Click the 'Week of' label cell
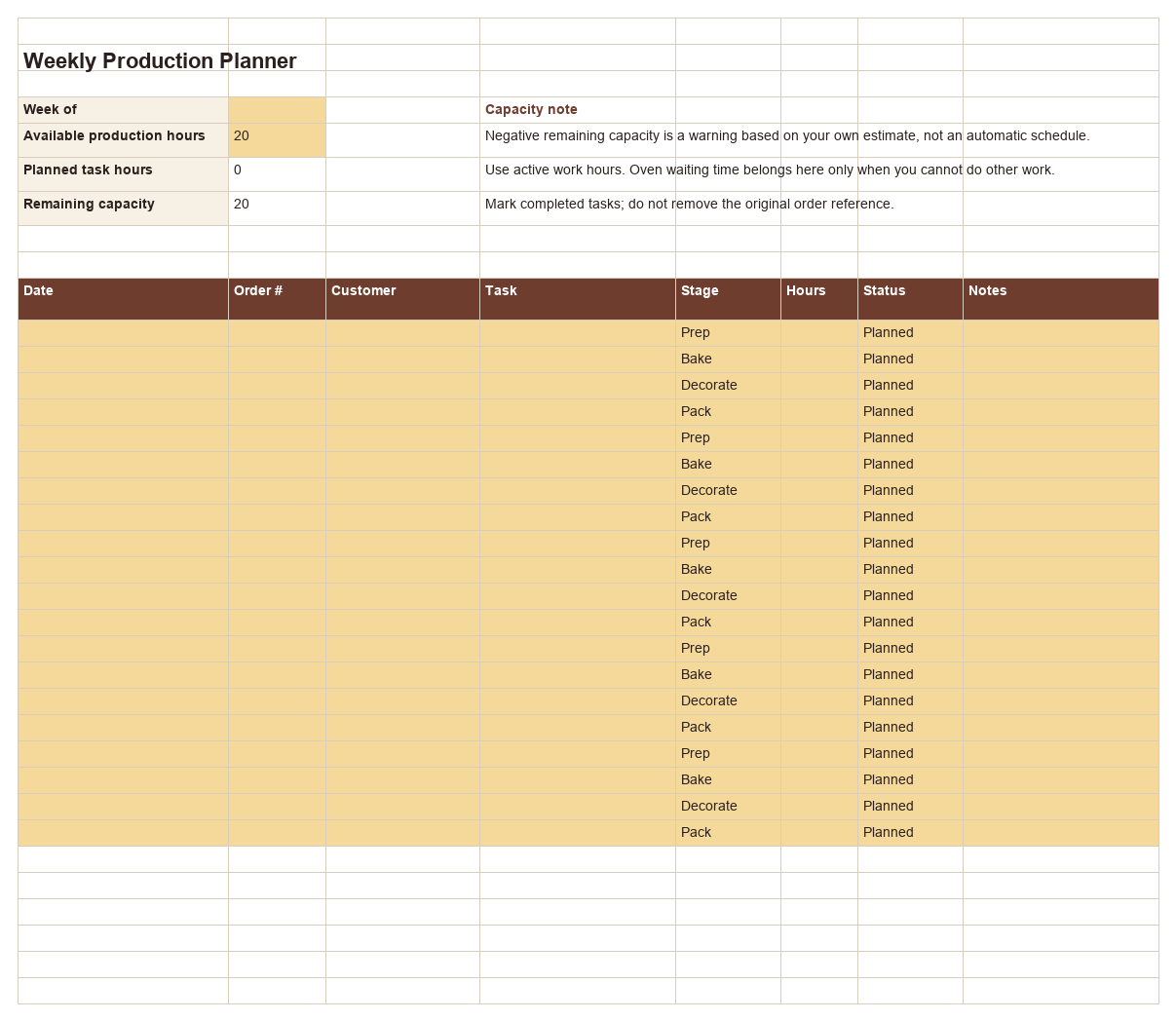Screen dimensions: 1176x1021 point(123,110)
